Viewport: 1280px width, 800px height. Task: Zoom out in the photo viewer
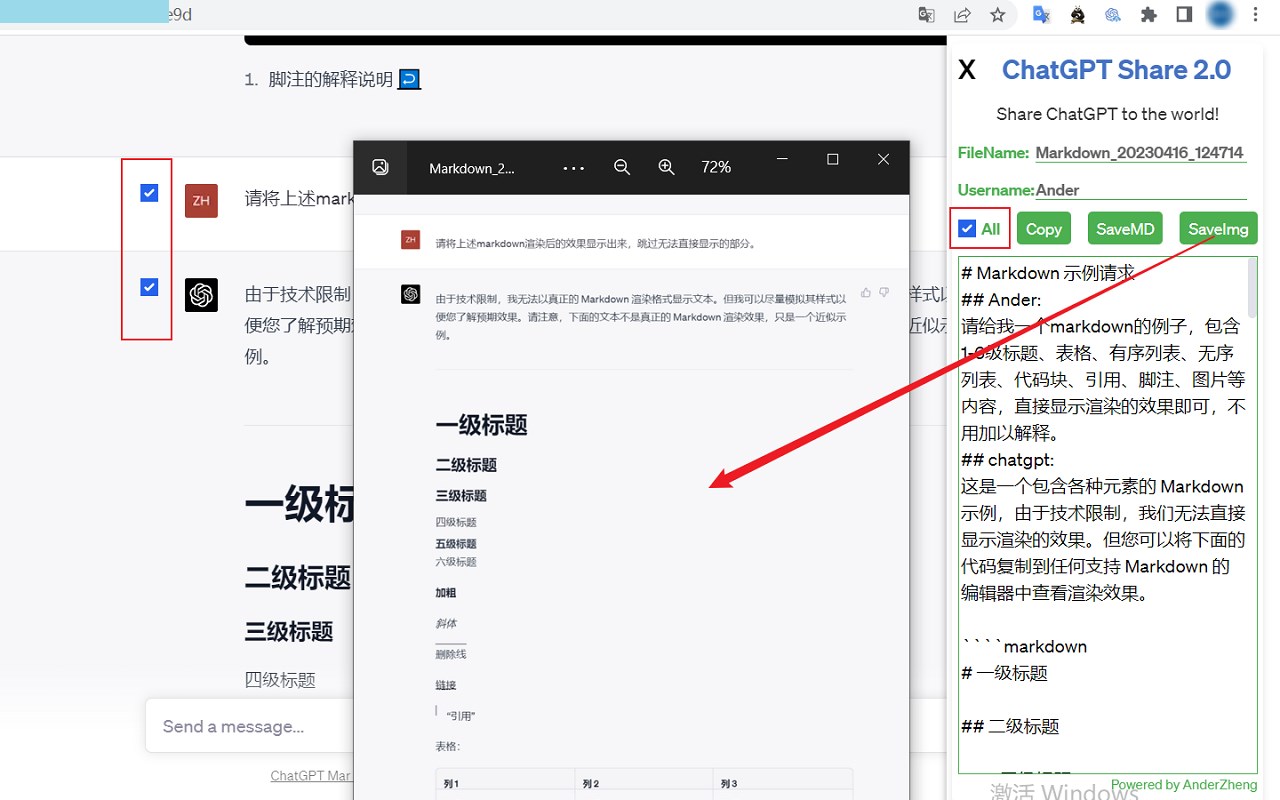(622, 167)
